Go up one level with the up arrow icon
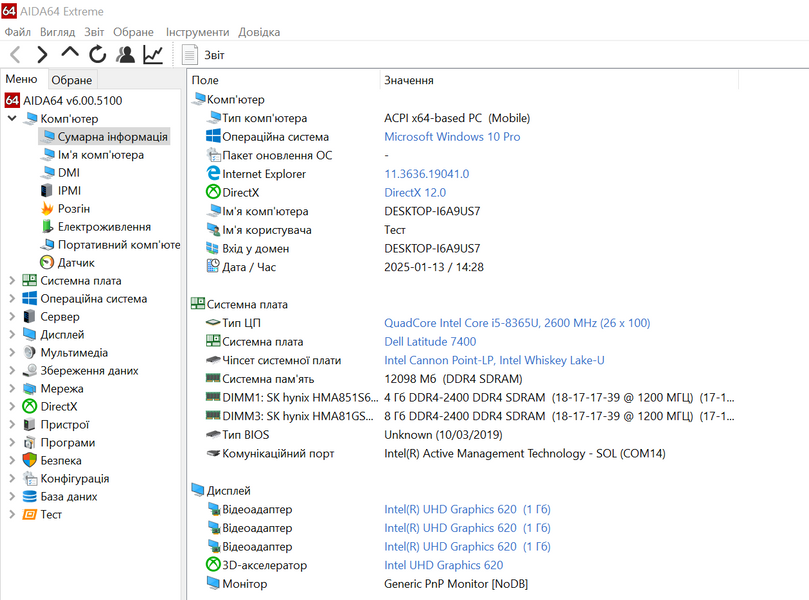The image size is (809, 600). coord(70,53)
